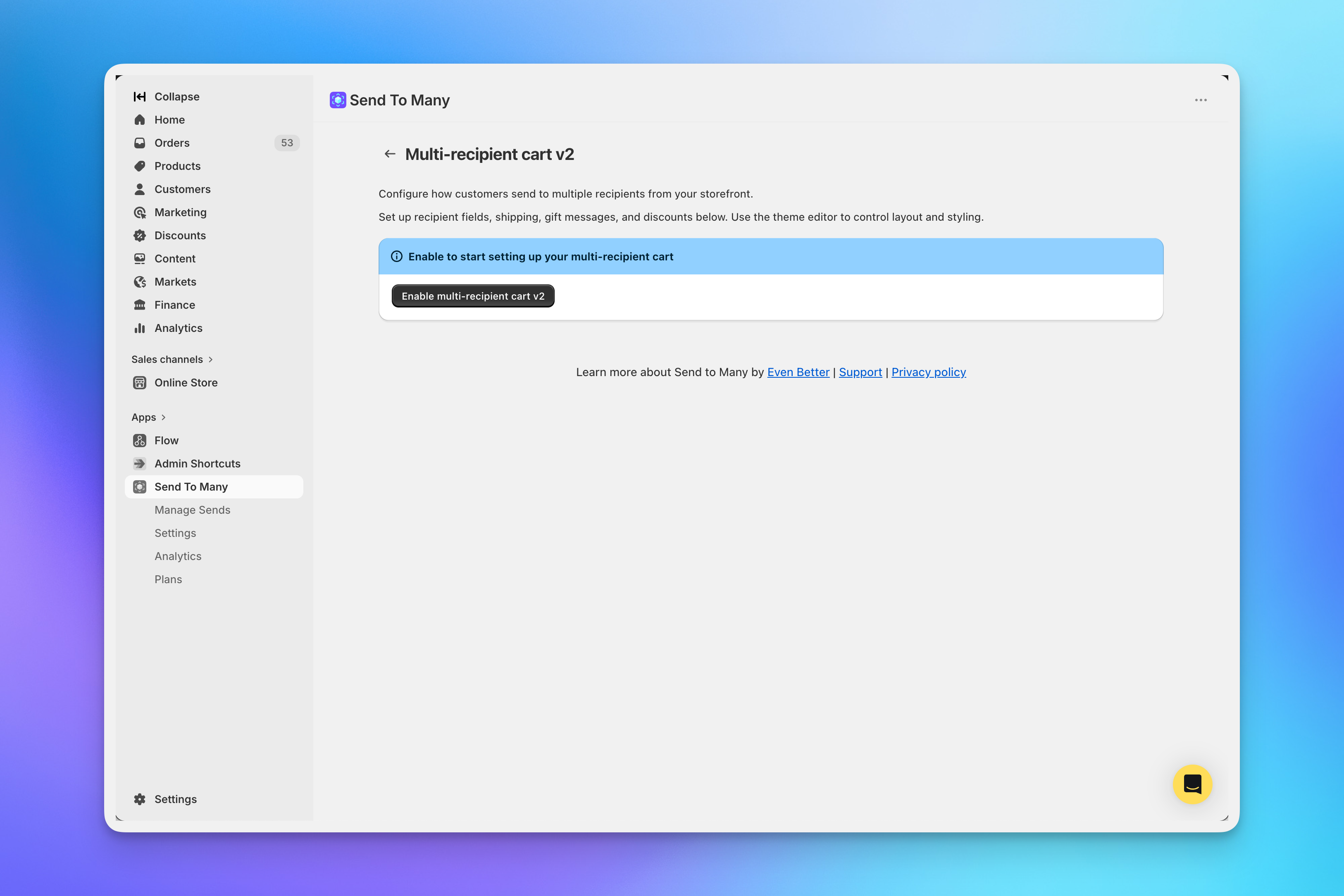Click the Send To Many header logo
Screen dimensions: 1344x896
[x=338, y=100]
